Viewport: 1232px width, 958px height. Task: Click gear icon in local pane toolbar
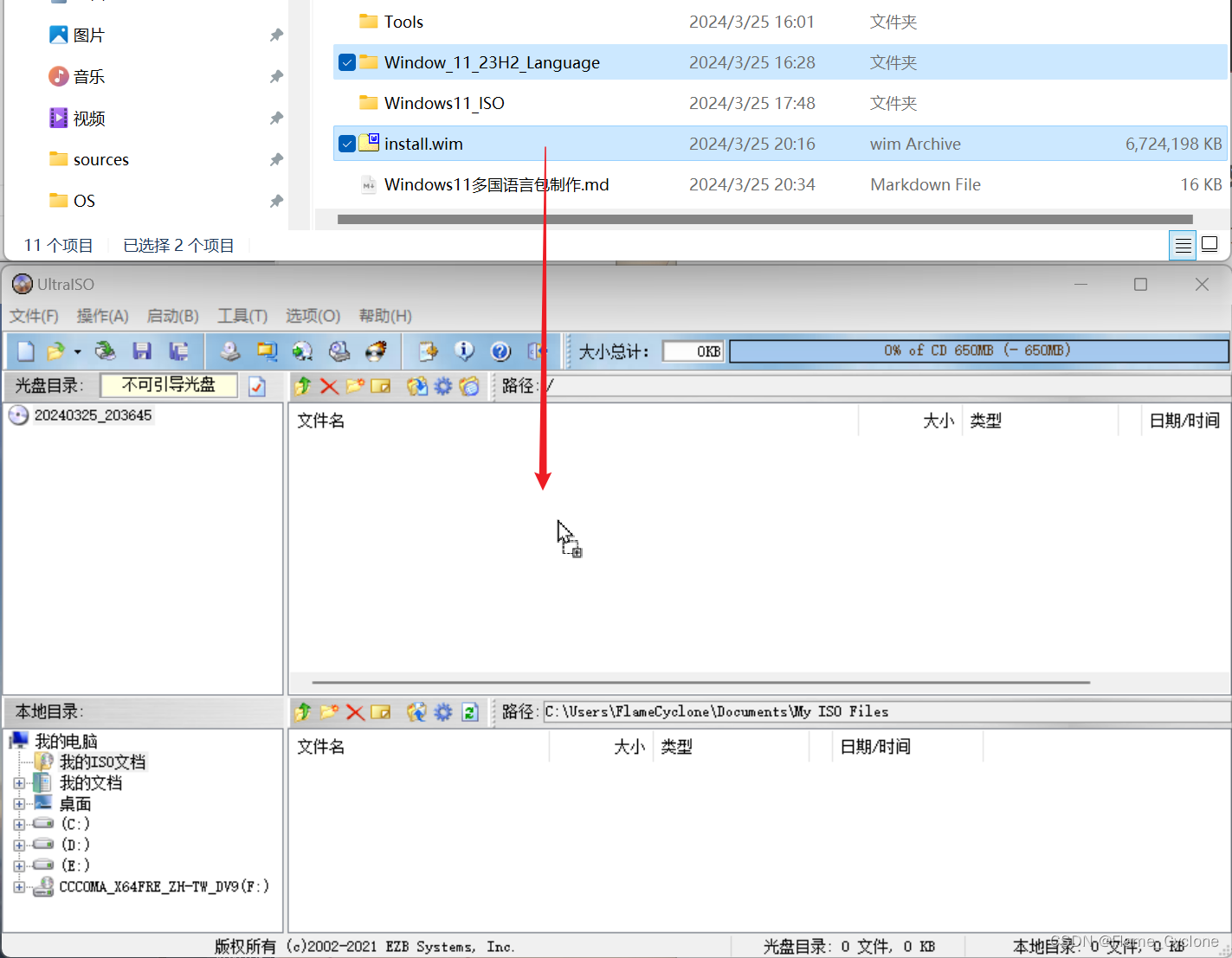[x=443, y=712]
